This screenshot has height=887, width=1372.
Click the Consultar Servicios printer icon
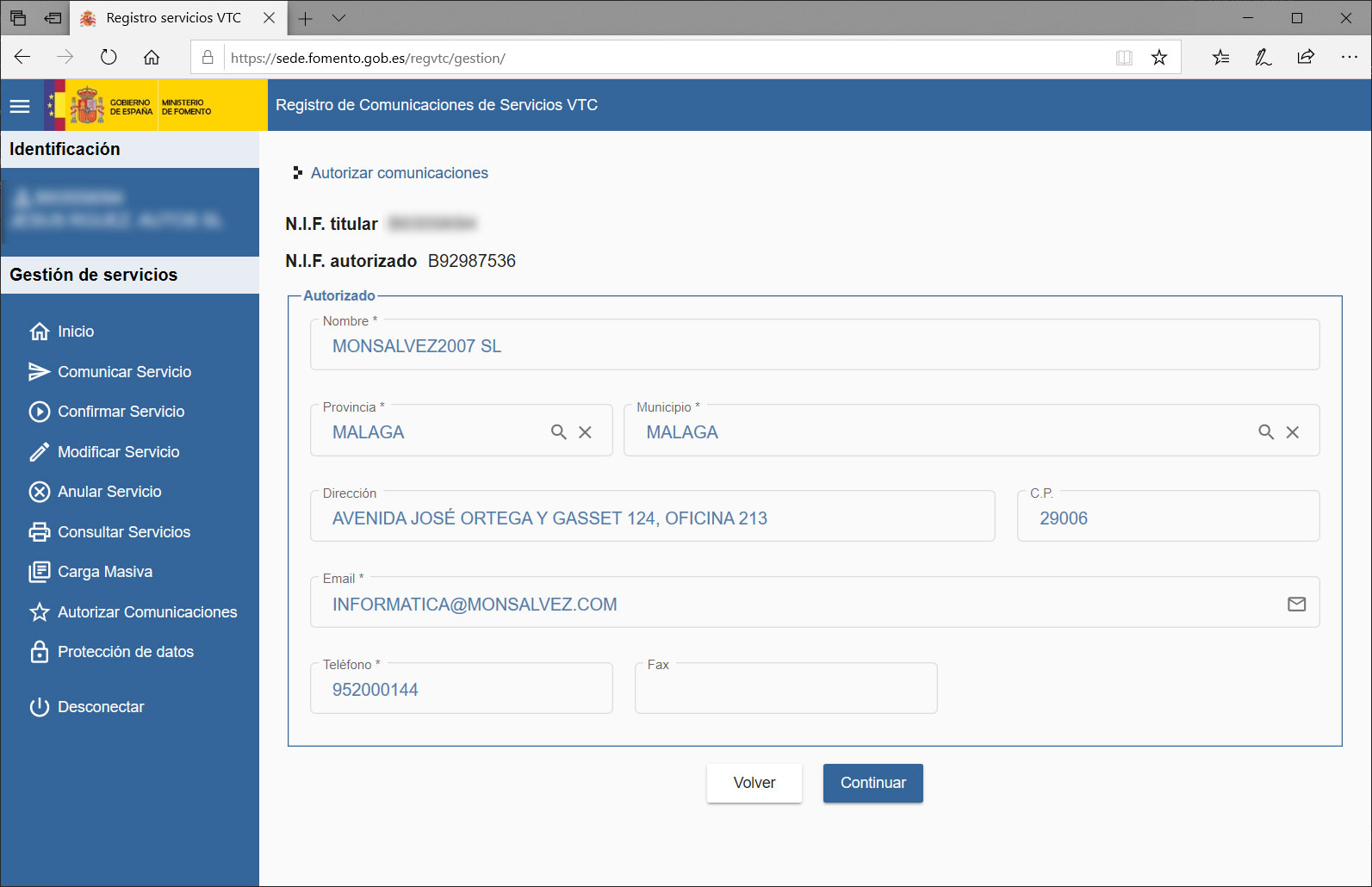point(40,532)
